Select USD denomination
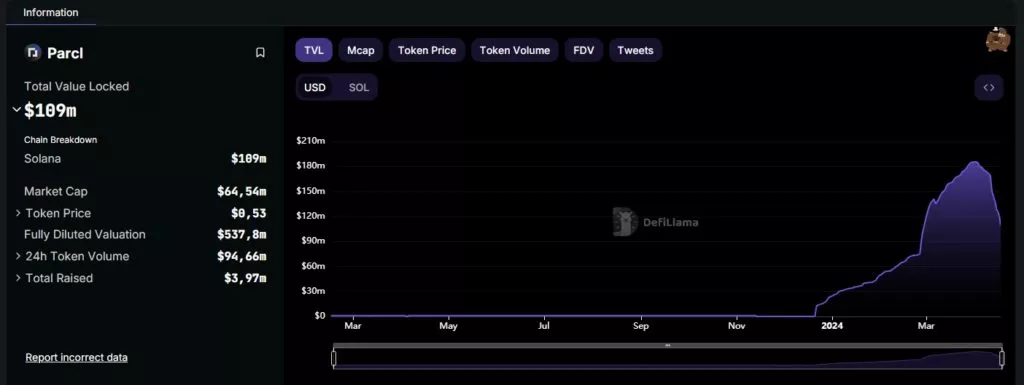 coord(315,87)
